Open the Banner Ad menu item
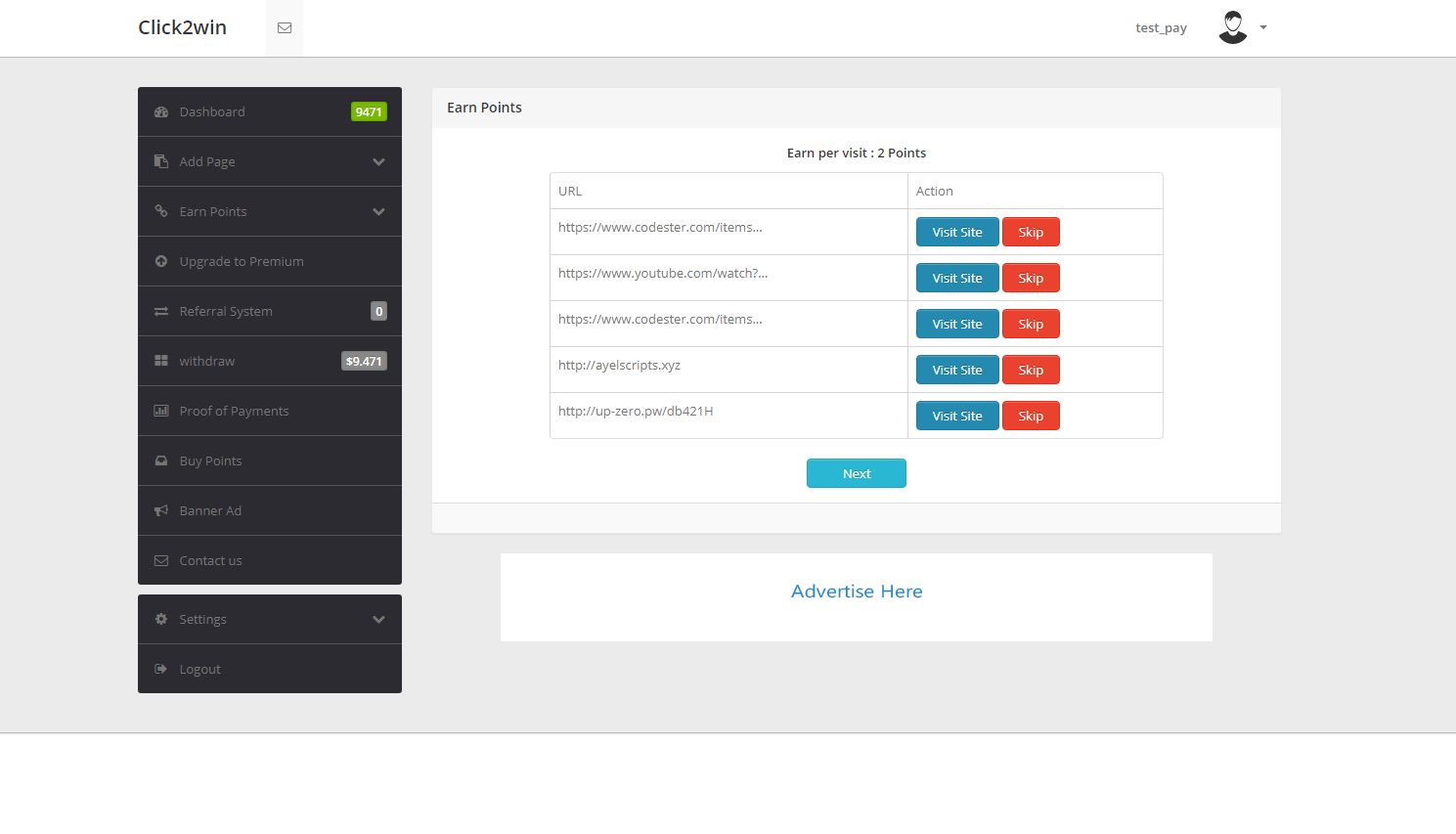The height and width of the screenshot is (834, 1456). click(270, 511)
